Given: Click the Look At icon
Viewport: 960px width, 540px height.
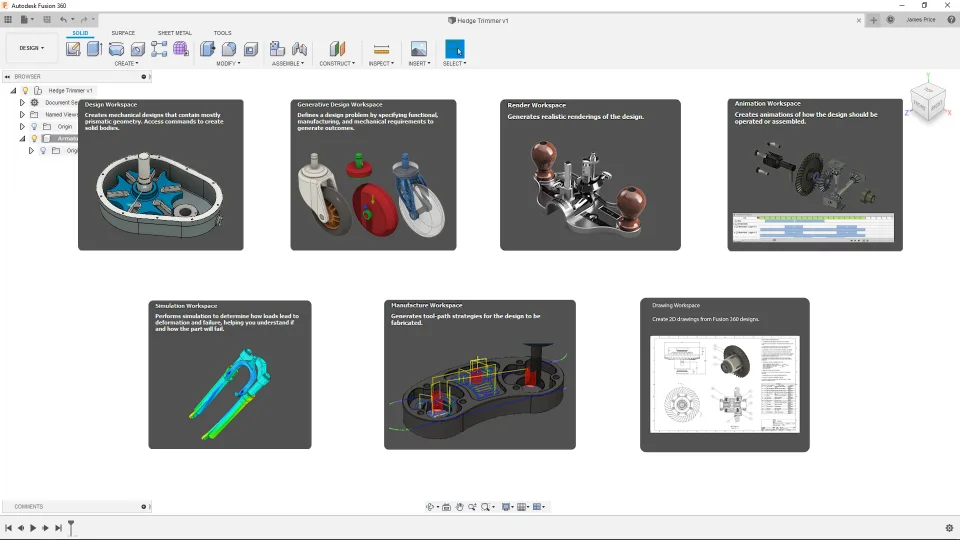Looking at the screenshot, I should tap(446, 507).
